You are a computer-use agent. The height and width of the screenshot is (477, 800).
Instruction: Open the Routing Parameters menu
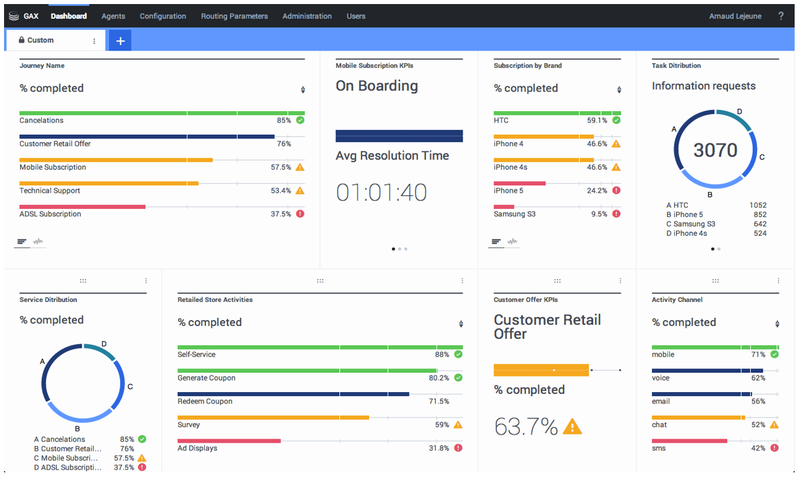tap(234, 16)
